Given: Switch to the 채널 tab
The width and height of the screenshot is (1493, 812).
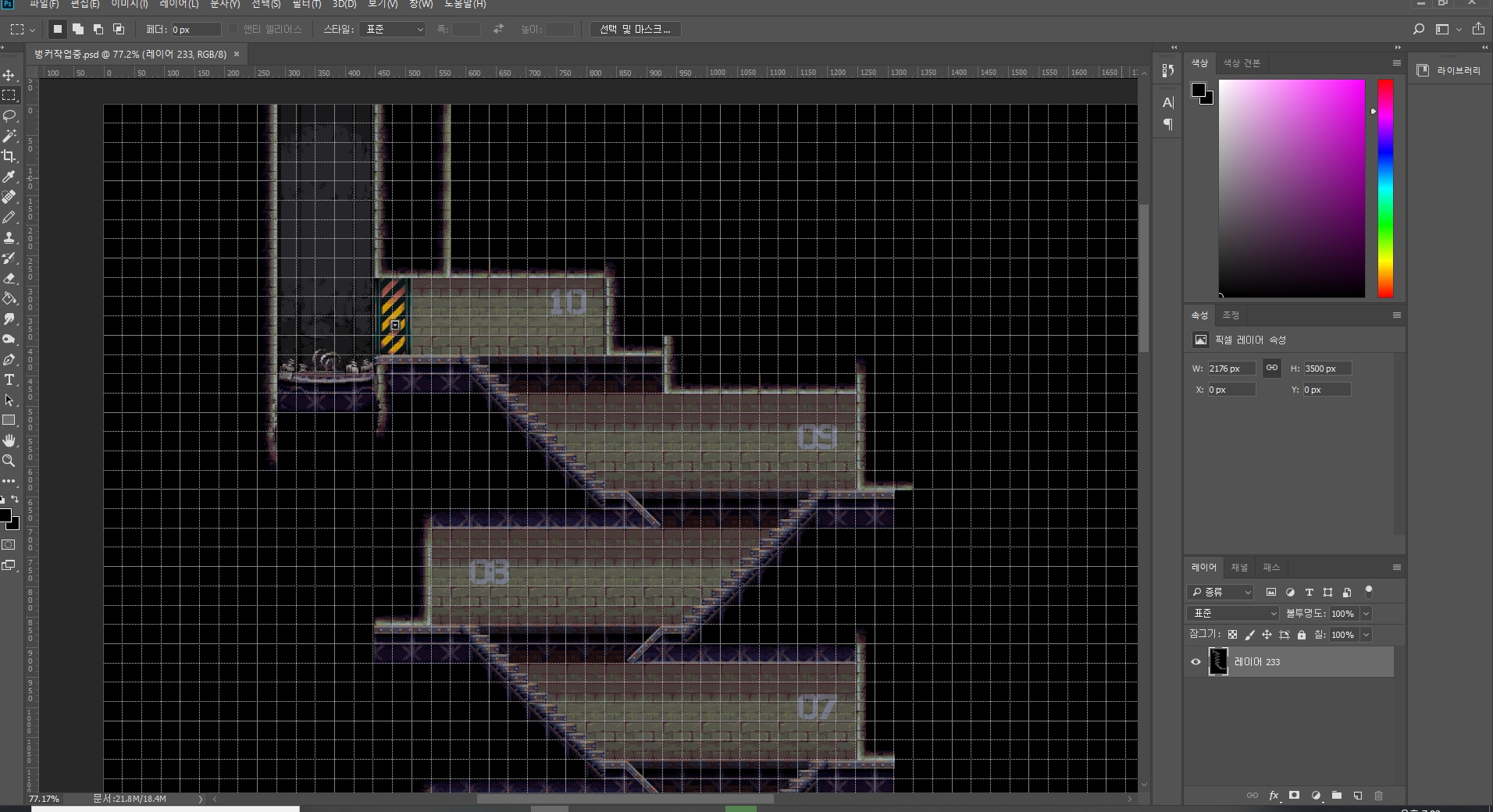Looking at the screenshot, I should [x=1239, y=567].
